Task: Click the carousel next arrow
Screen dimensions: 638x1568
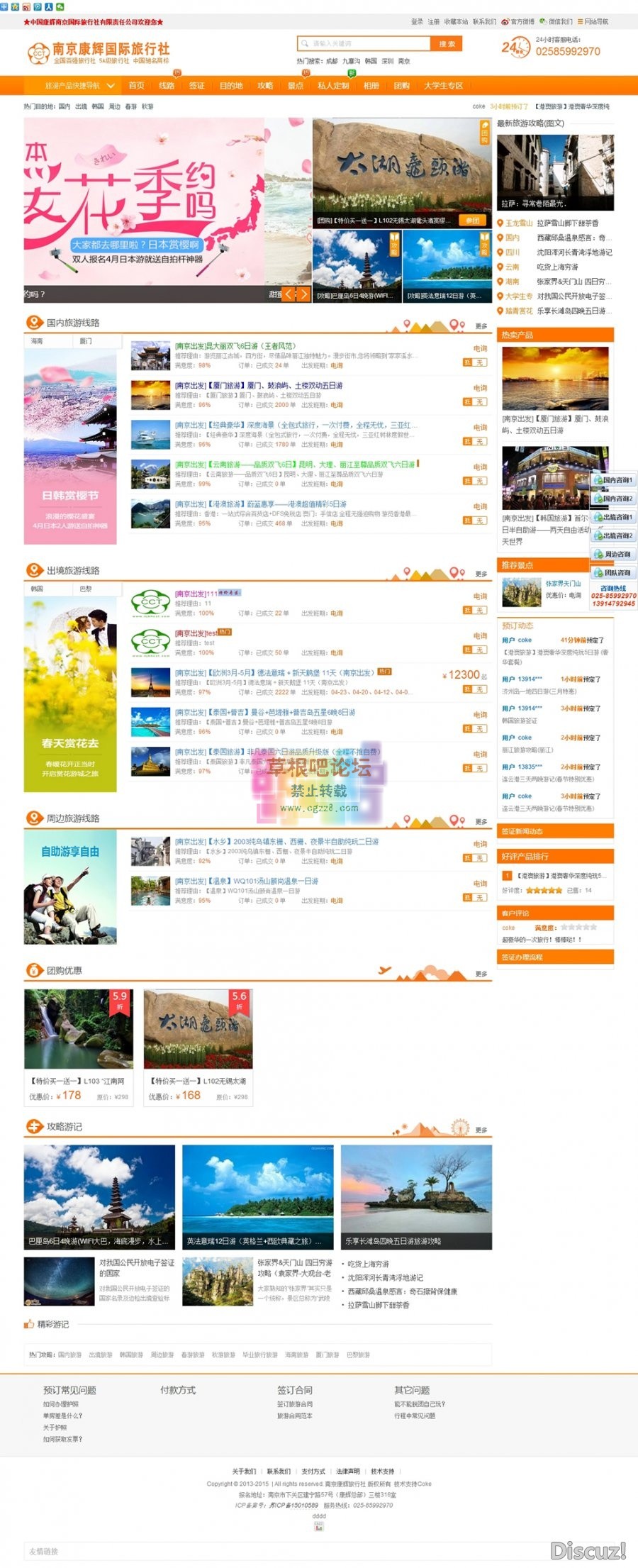Action: click(303, 294)
